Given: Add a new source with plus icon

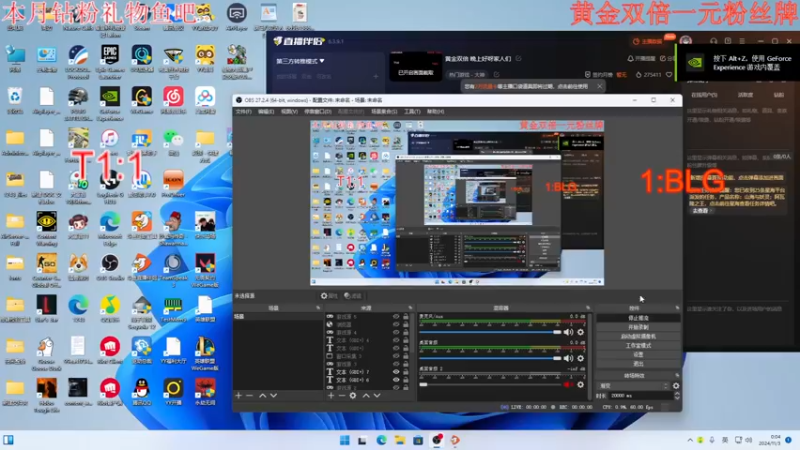Looking at the screenshot, I should pos(331,395).
